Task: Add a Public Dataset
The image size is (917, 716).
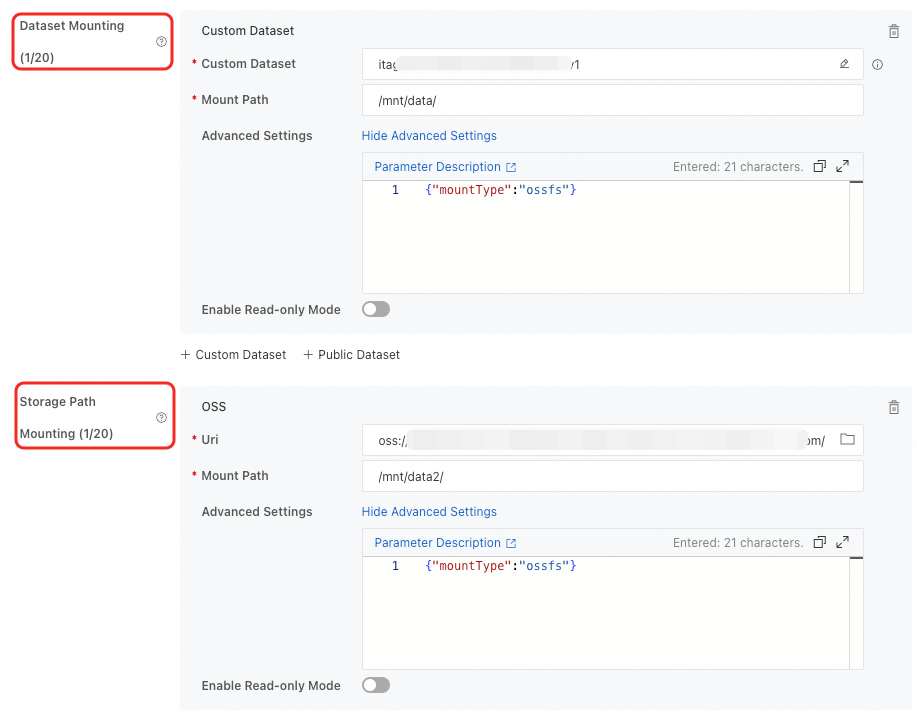Action: [x=351, y=355]
